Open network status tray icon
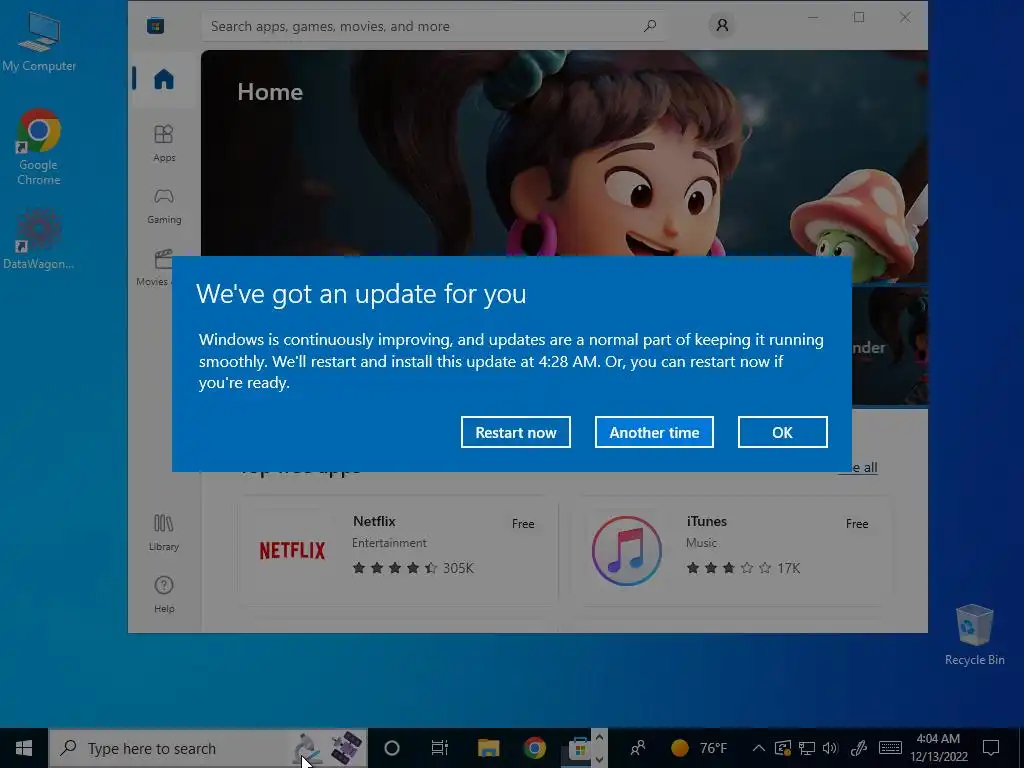 coord(807,748)
